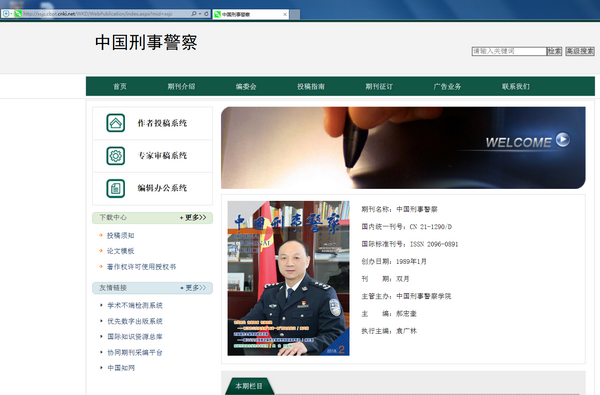Open the 编辑办公系统 link
Screen dimensions: 600x395
(162, 188)
